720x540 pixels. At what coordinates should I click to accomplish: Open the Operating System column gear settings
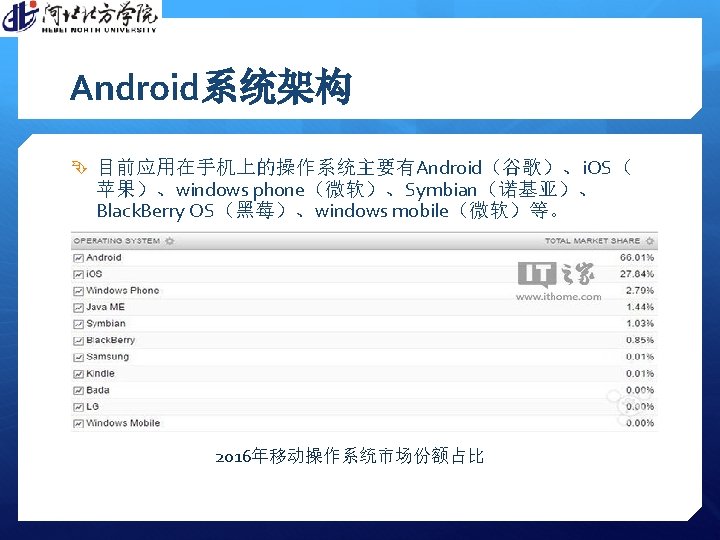pos(170,241)
